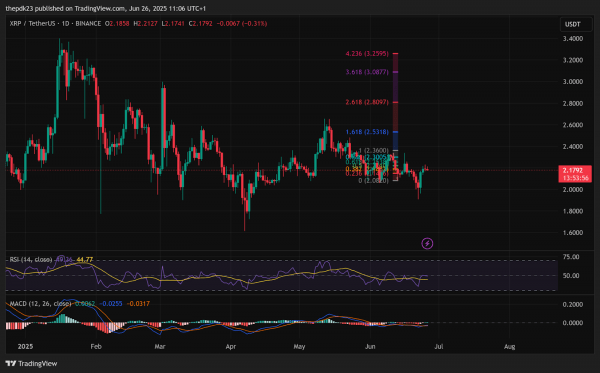Click the purple lightning bolt icon
The width and height of the screenshot is (600, 373).
[x=427, y=243]
